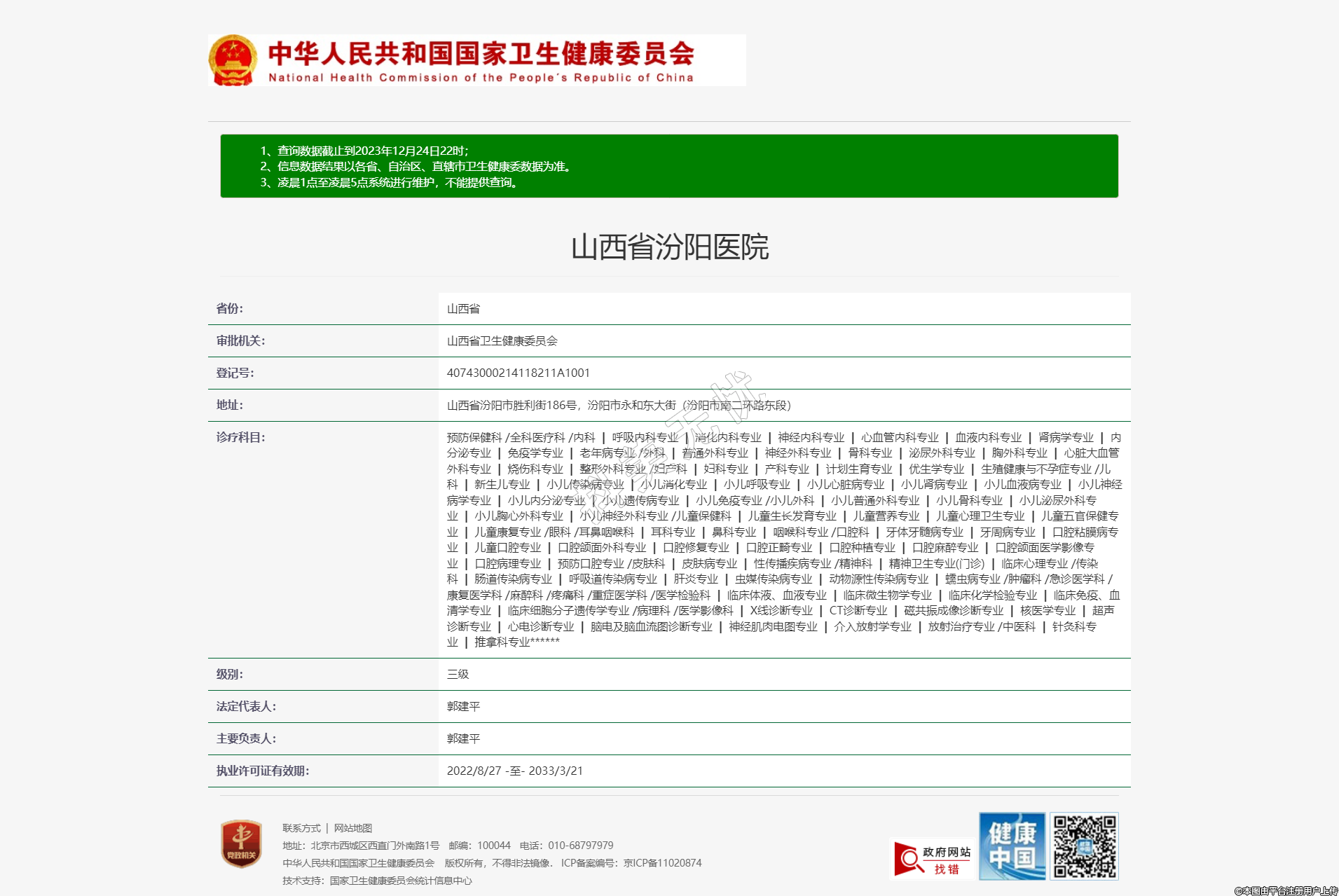Click the 级别 value 三级

[x=458, y=674]
